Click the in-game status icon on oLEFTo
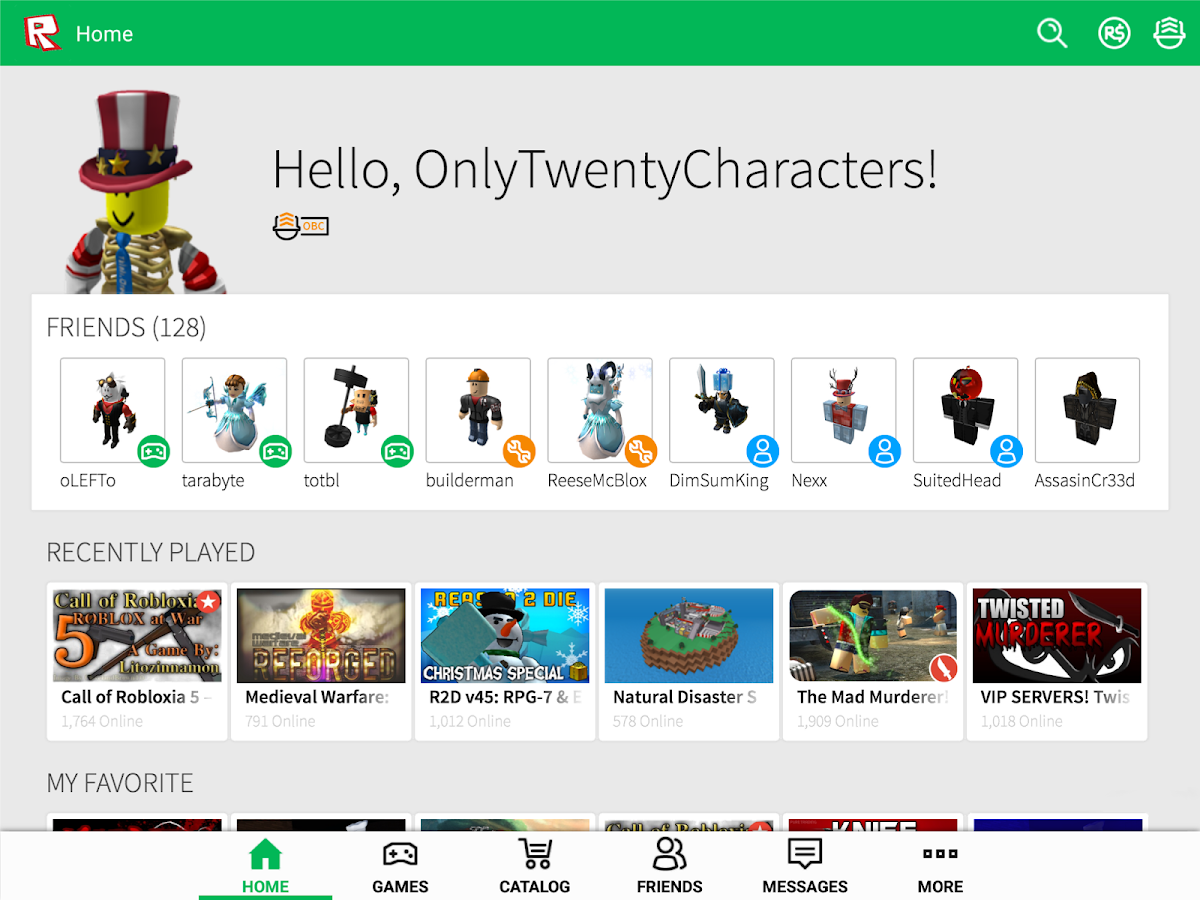 tap(153, 451)
